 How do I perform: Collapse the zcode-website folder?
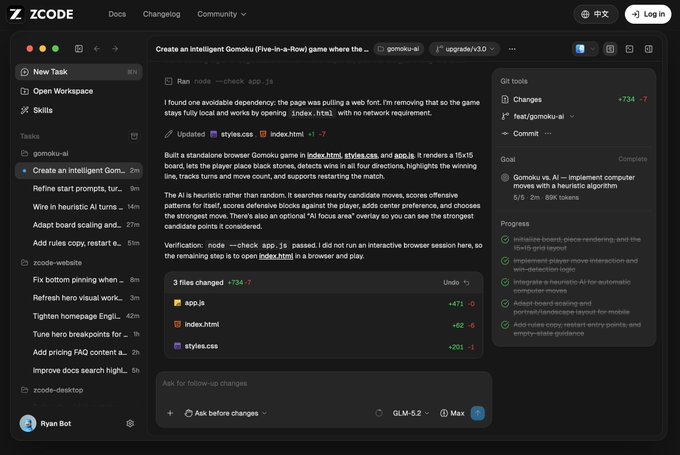coord(51,262)
